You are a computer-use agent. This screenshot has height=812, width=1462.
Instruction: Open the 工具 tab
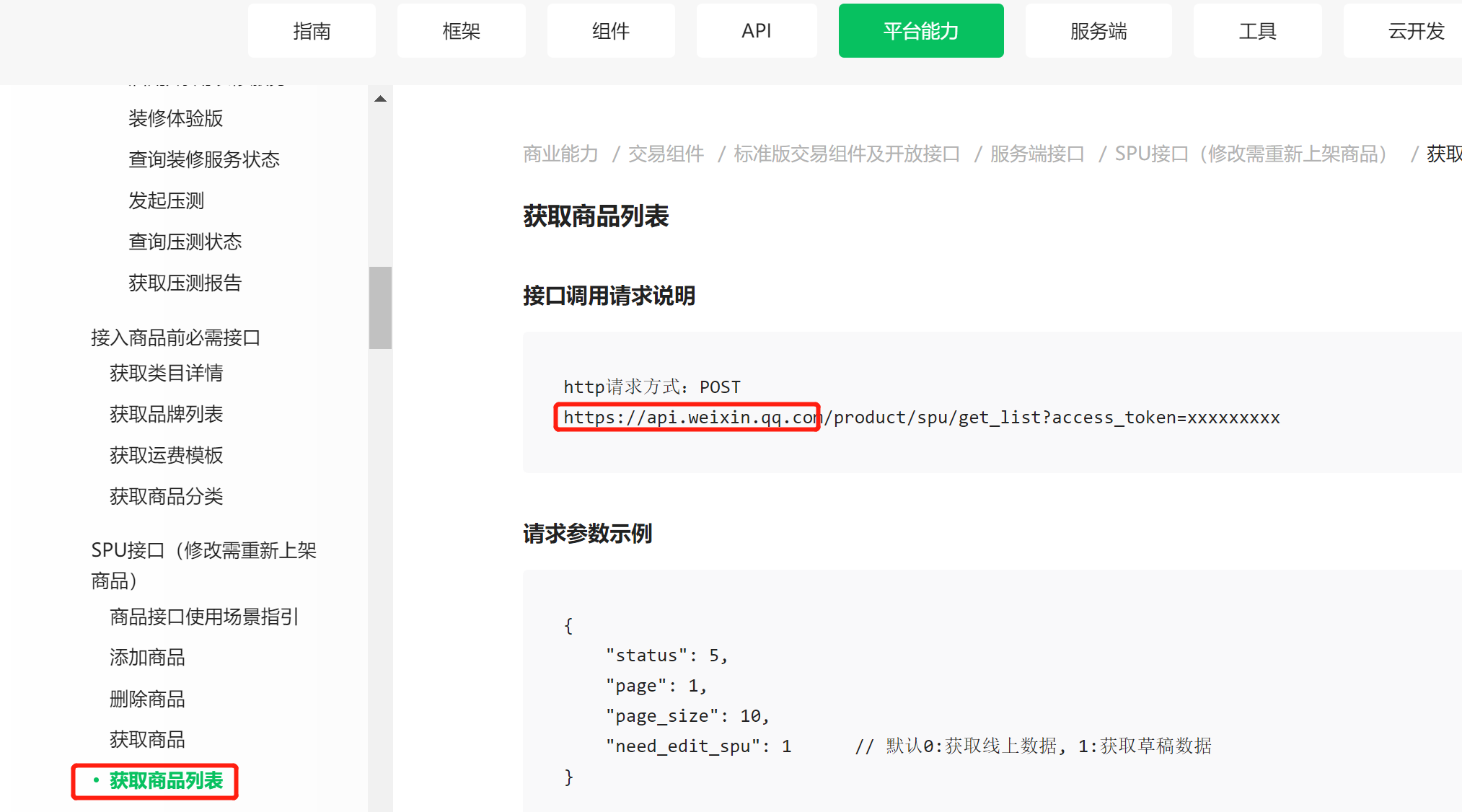tap(1257, 31)
